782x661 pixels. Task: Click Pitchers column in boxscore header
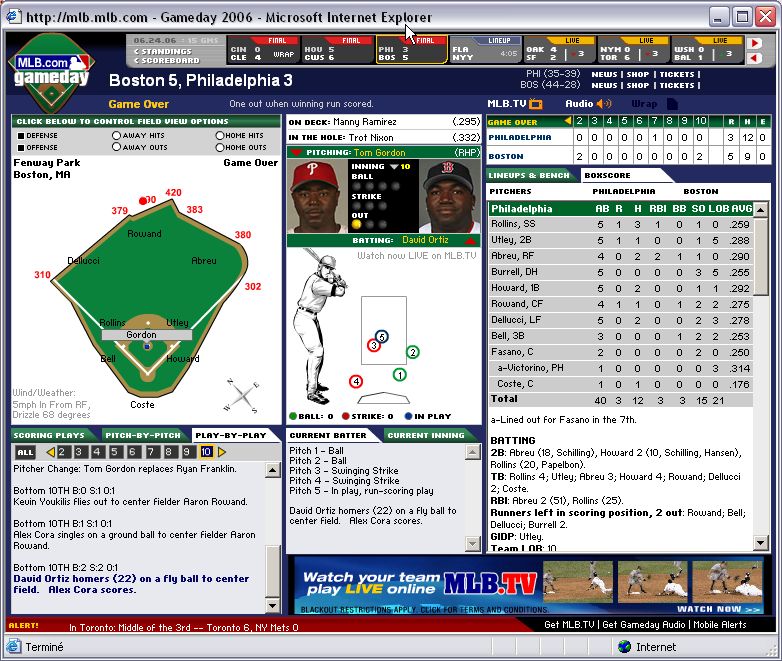click(510, 192)
